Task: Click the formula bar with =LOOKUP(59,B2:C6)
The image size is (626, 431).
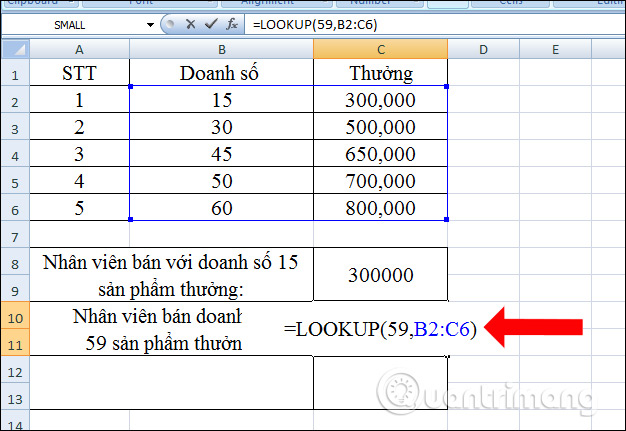Action: 435,25
